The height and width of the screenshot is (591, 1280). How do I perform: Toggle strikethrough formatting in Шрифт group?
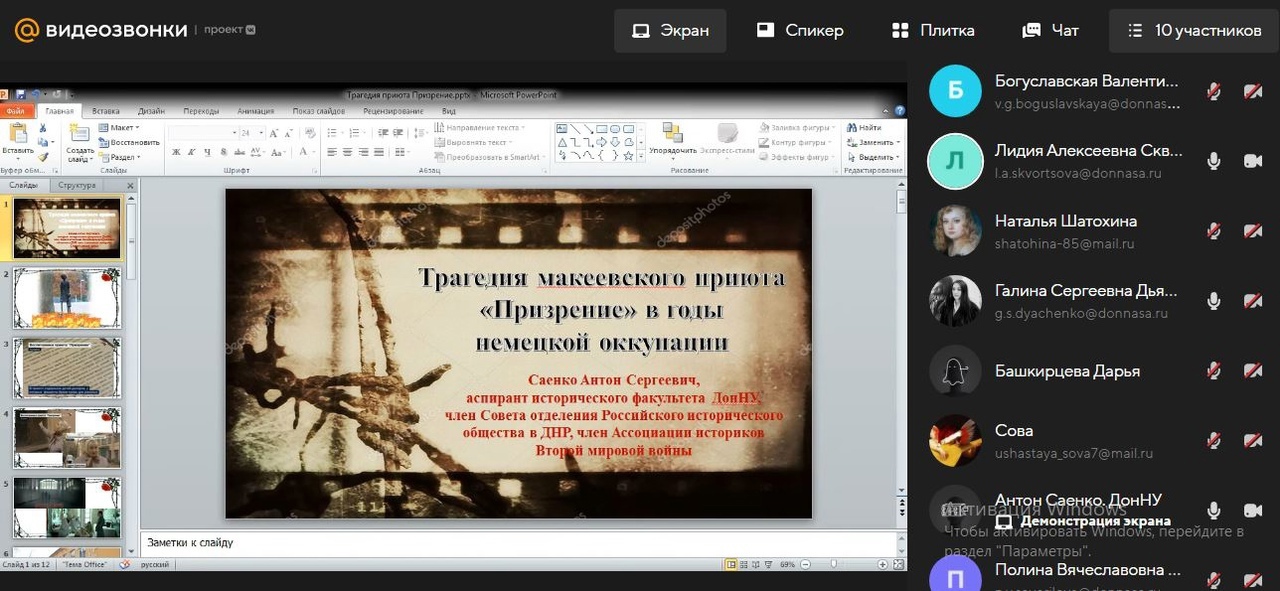coord(238,153)
